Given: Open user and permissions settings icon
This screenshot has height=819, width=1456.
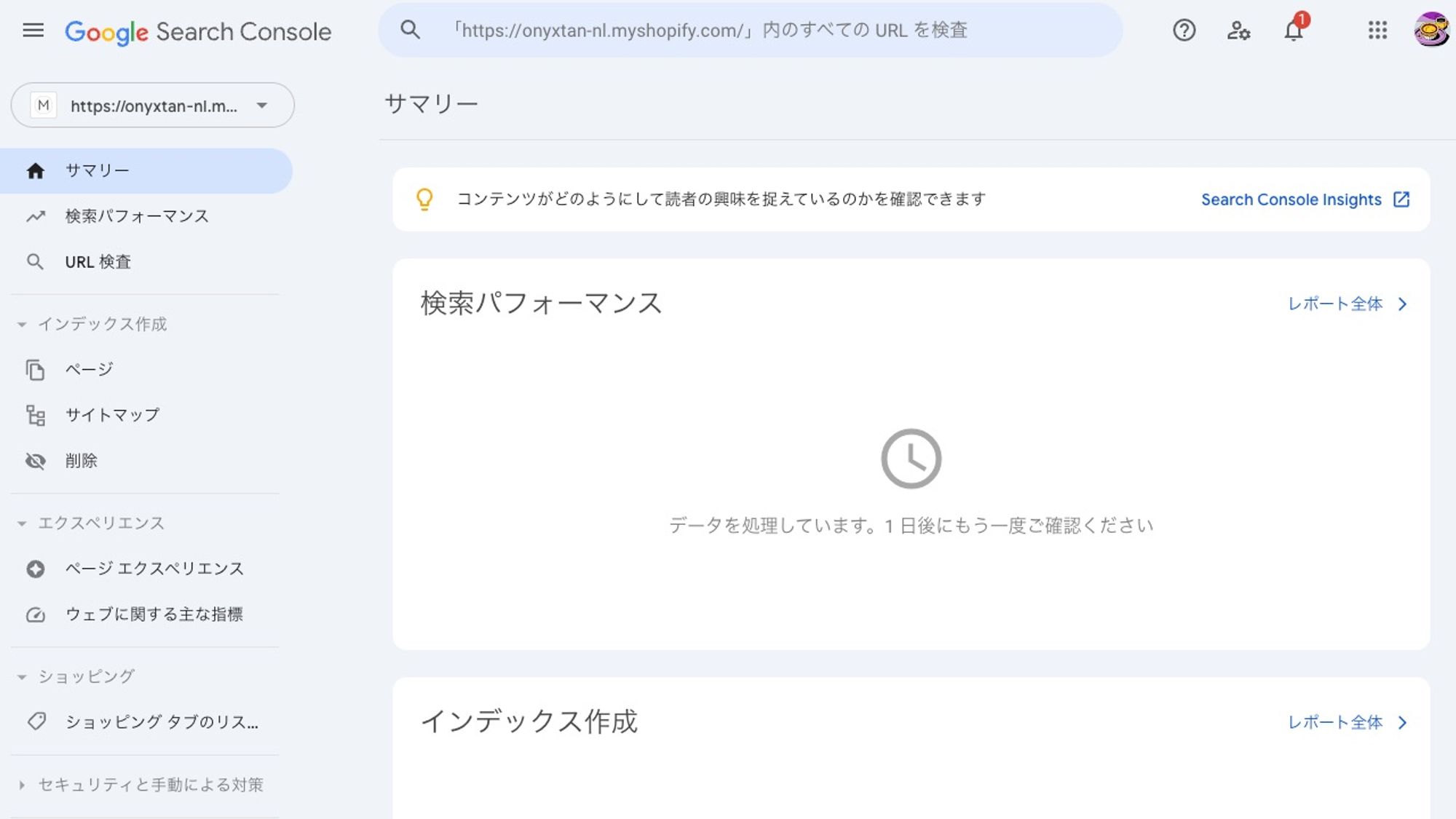Looking at the screenshot, I should click(x=1238, y=31).
